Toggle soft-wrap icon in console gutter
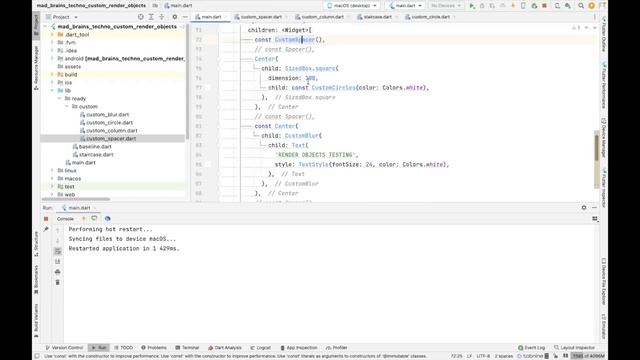This screenshot has width=640, height=360. 58,251
